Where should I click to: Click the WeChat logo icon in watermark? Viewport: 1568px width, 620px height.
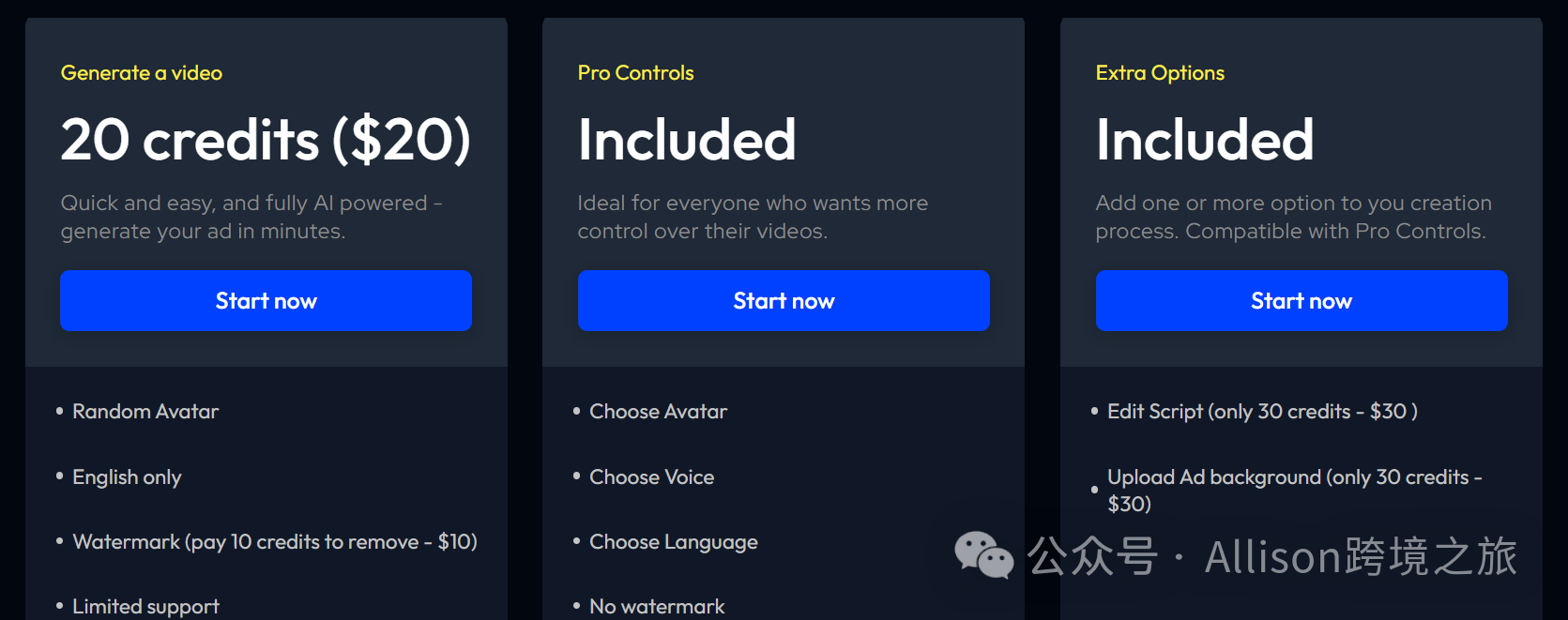point(983,554)
